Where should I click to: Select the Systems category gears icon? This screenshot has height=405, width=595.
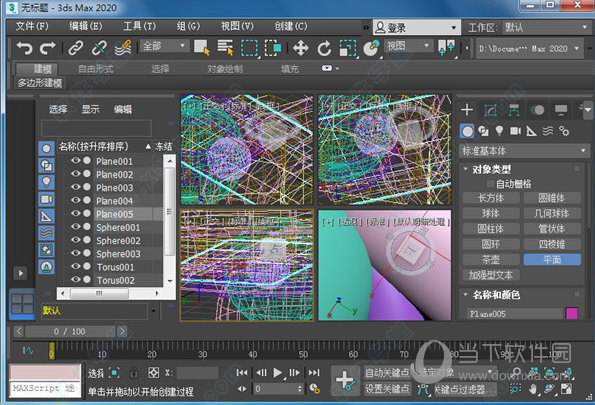pos(564,131)
